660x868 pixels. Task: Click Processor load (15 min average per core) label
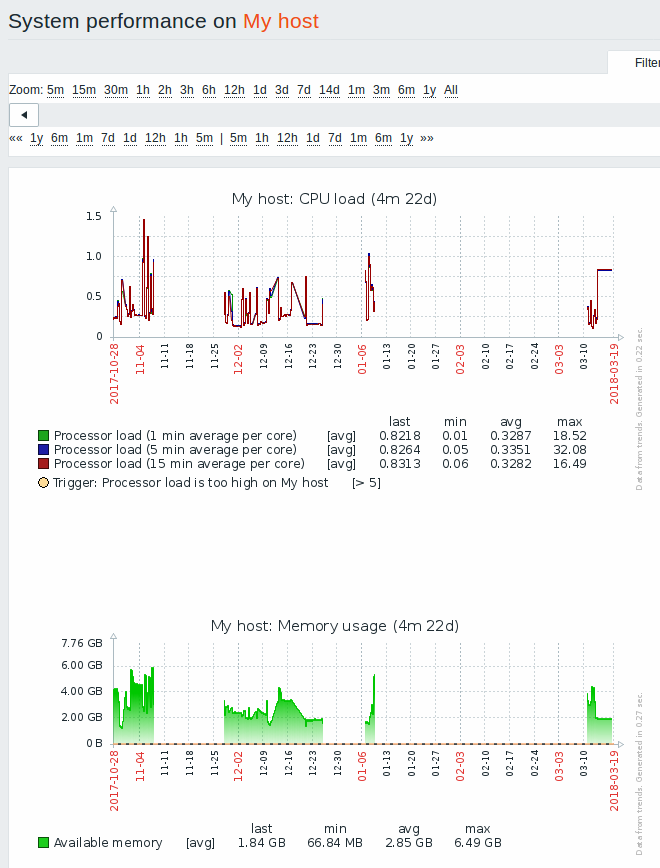(x=179, y=463)
